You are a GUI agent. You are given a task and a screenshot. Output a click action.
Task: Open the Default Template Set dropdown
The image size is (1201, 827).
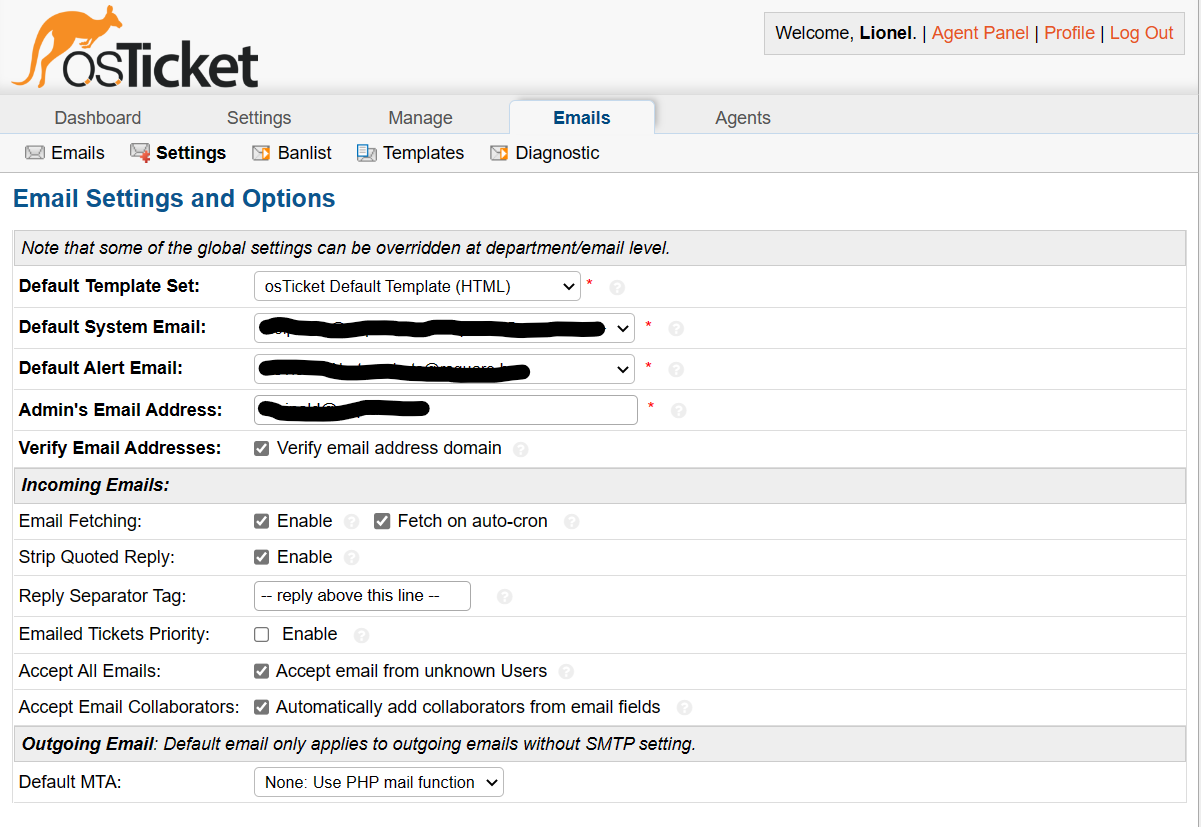click(x=417, y=286)
